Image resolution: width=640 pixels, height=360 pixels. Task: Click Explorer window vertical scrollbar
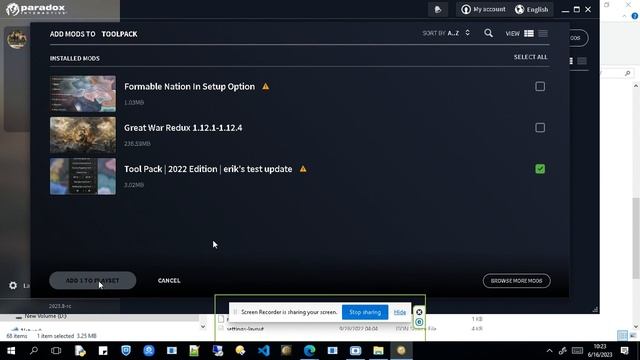point(636,238)
